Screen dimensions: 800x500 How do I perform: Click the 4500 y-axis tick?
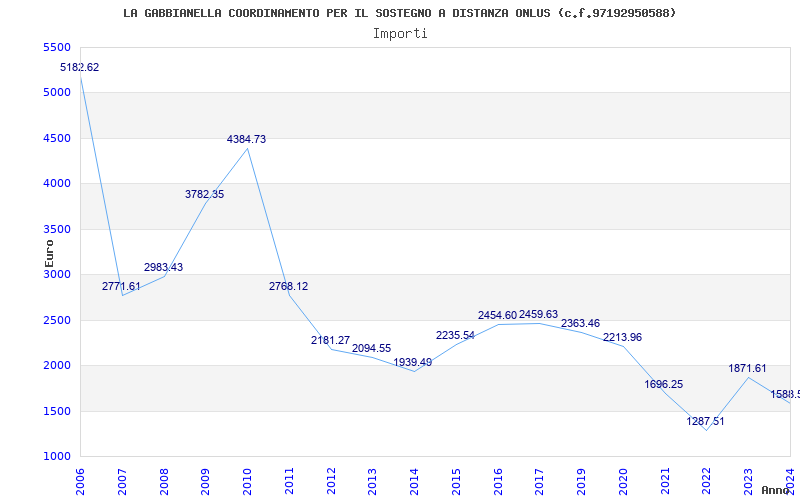(x=57, y=138)
